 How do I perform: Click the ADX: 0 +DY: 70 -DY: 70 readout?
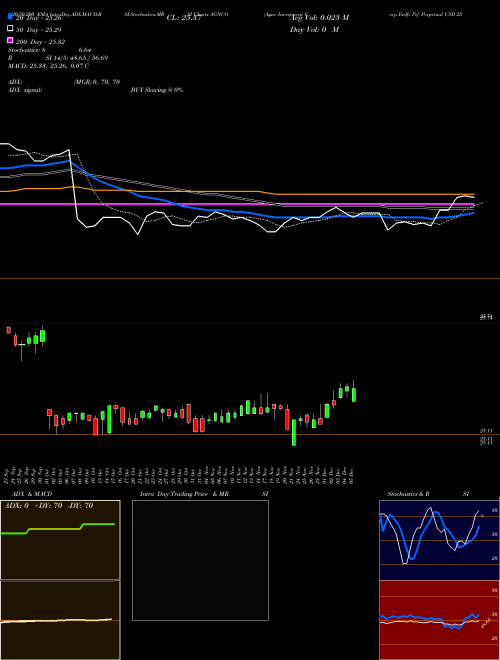(x=48, y=506)
